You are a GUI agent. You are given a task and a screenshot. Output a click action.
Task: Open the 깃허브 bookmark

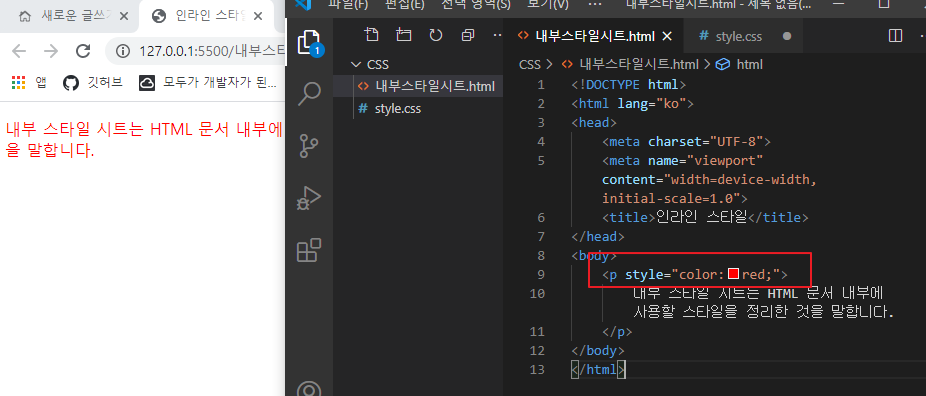click(x=93, y=83)
